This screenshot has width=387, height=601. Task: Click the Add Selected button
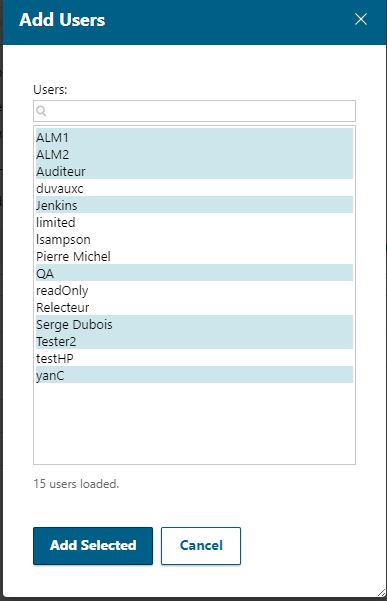(93, 545)
